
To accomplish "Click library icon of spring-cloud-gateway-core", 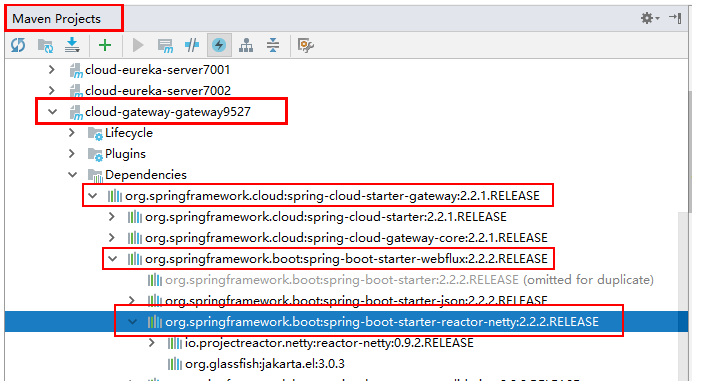I will [135, 238].
